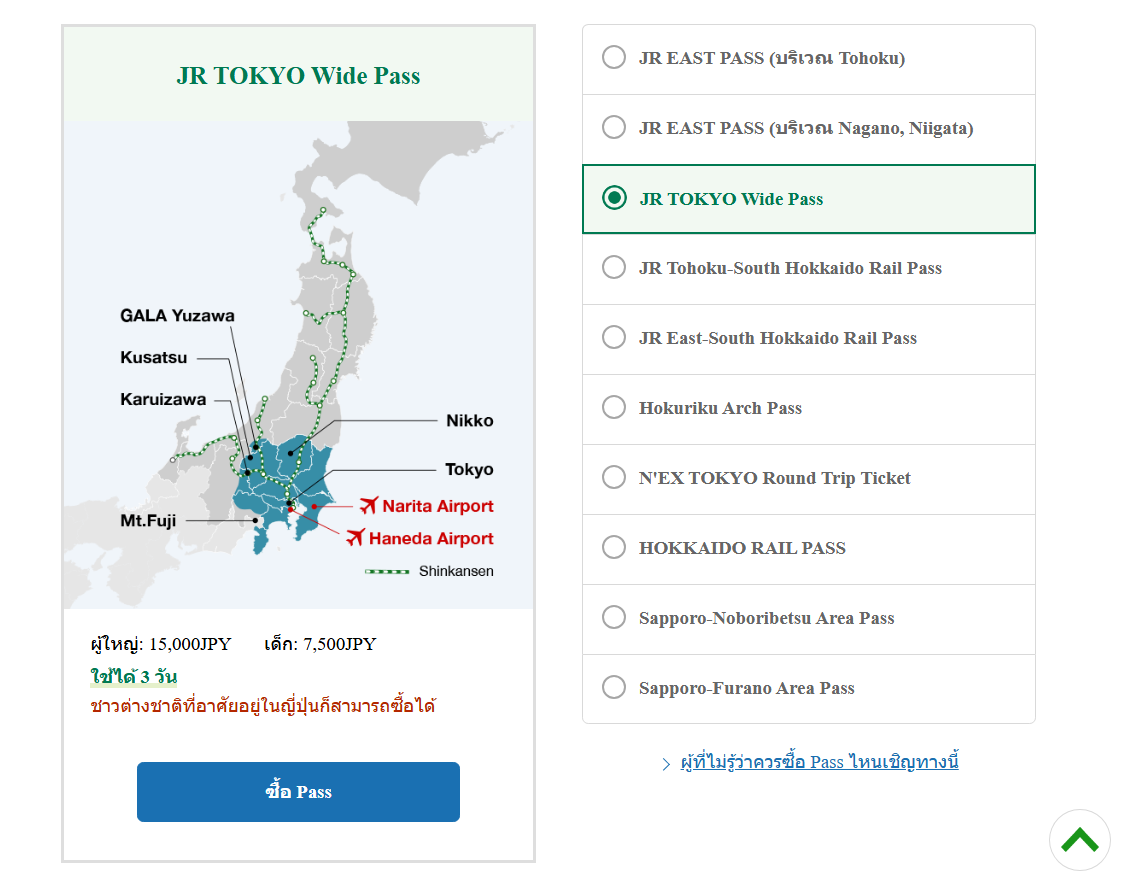Choose JR Tohoku-South Hokkaido Rail Pass
This screenshot has height=882, width=1147.
coord(614,268)
